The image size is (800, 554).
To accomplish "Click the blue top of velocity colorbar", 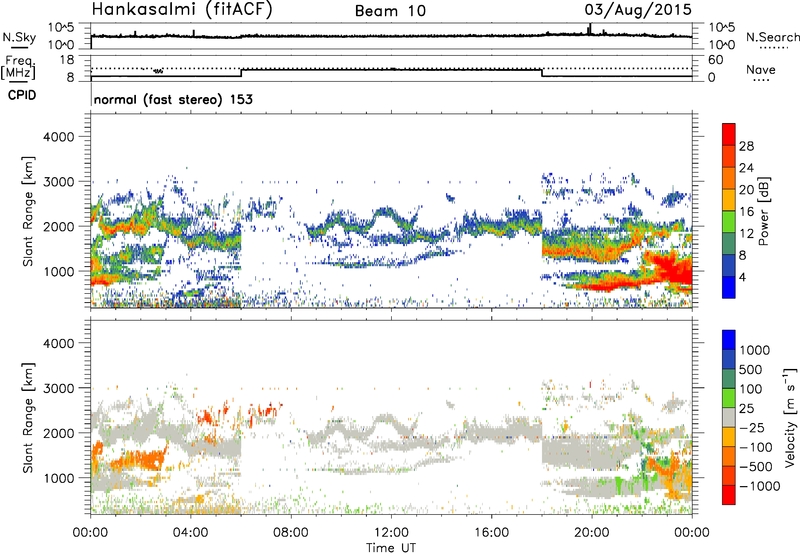I will (729, 339).
